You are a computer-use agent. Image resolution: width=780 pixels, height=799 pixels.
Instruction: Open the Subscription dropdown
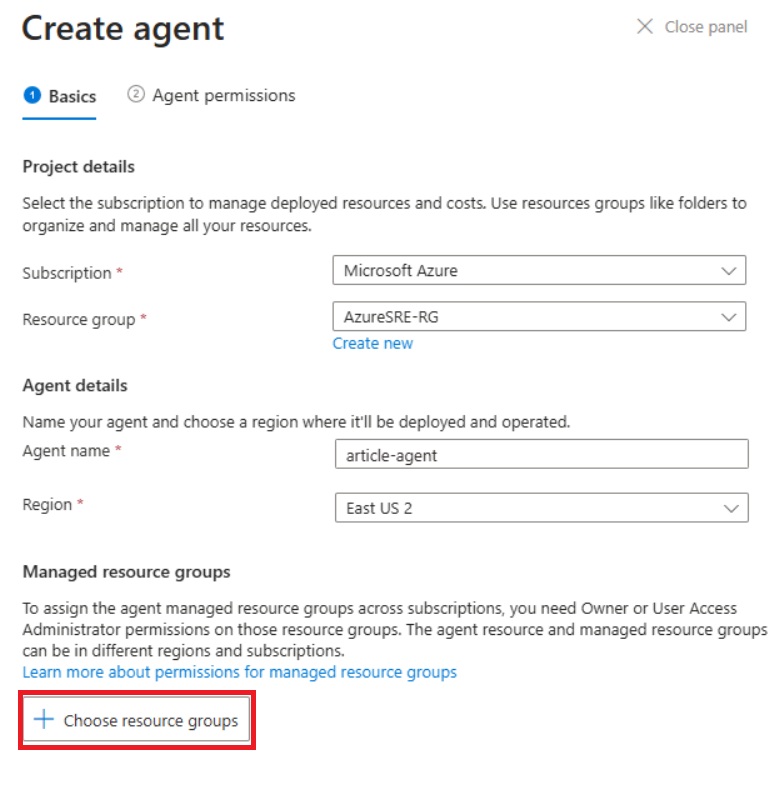(x=539, y=270)
